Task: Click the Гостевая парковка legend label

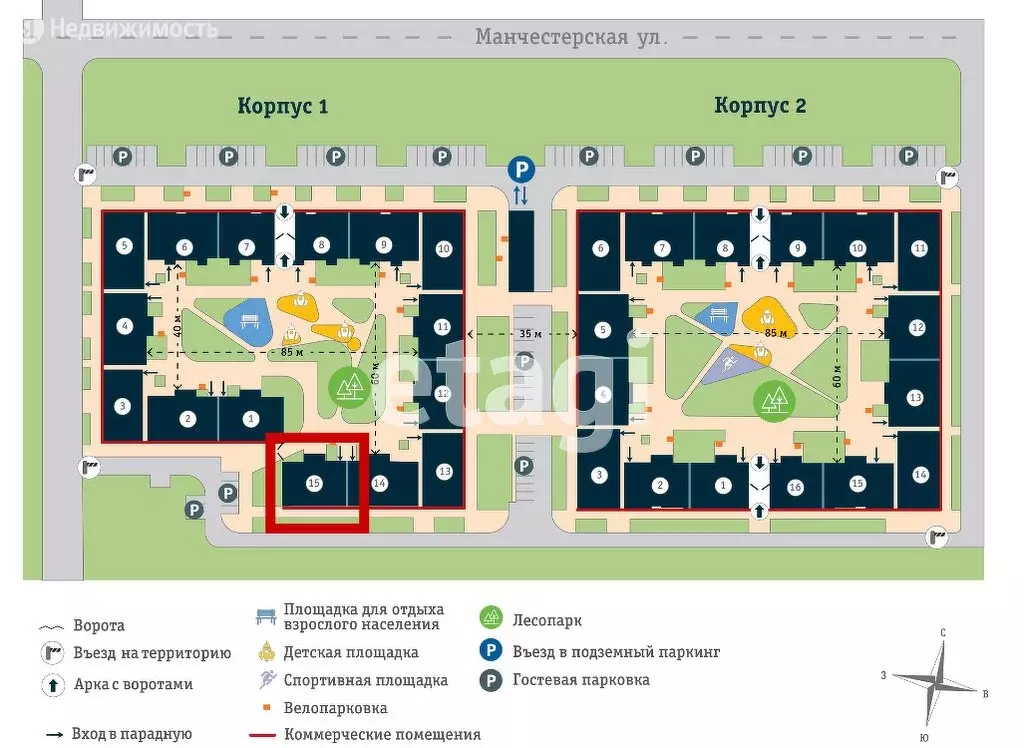Action: [x=581, y=680]
